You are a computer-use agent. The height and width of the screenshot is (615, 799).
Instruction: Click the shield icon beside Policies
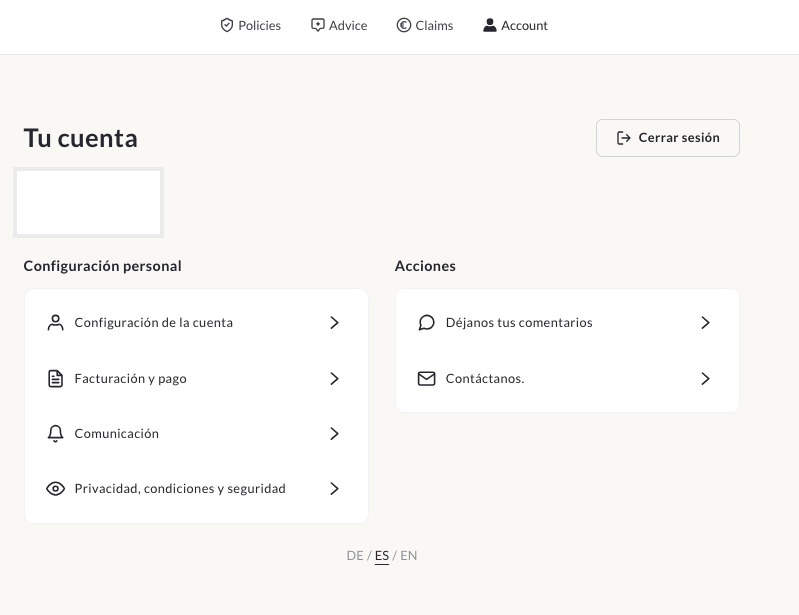tap(227, 25)
